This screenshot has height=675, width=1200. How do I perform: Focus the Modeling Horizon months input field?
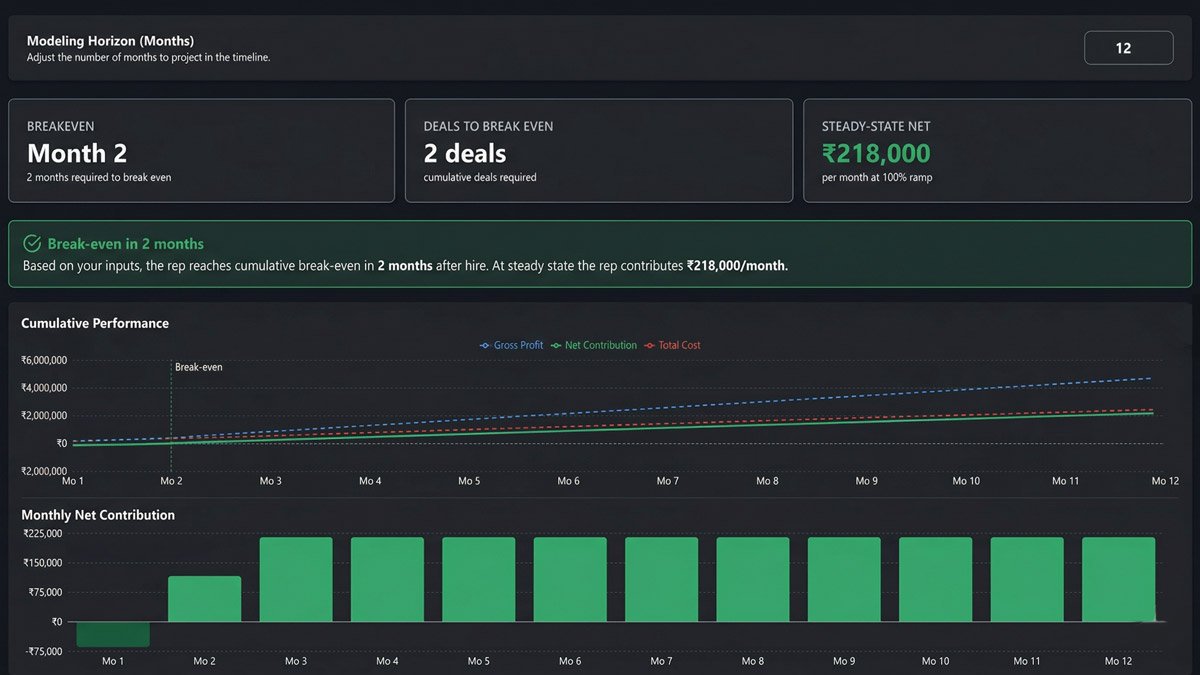(1128, 48)
